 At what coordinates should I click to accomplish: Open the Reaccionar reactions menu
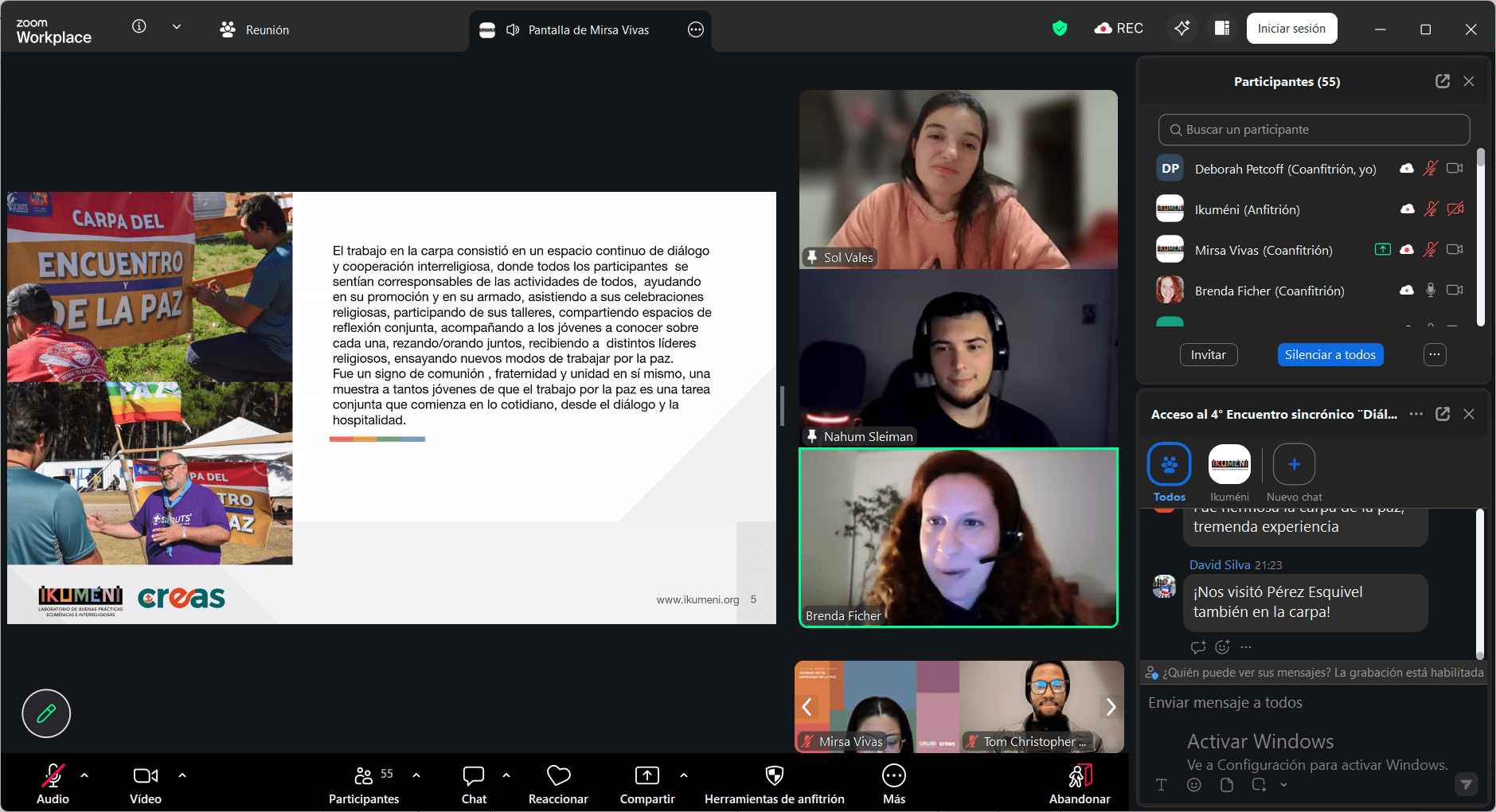(x=558, y=783)
